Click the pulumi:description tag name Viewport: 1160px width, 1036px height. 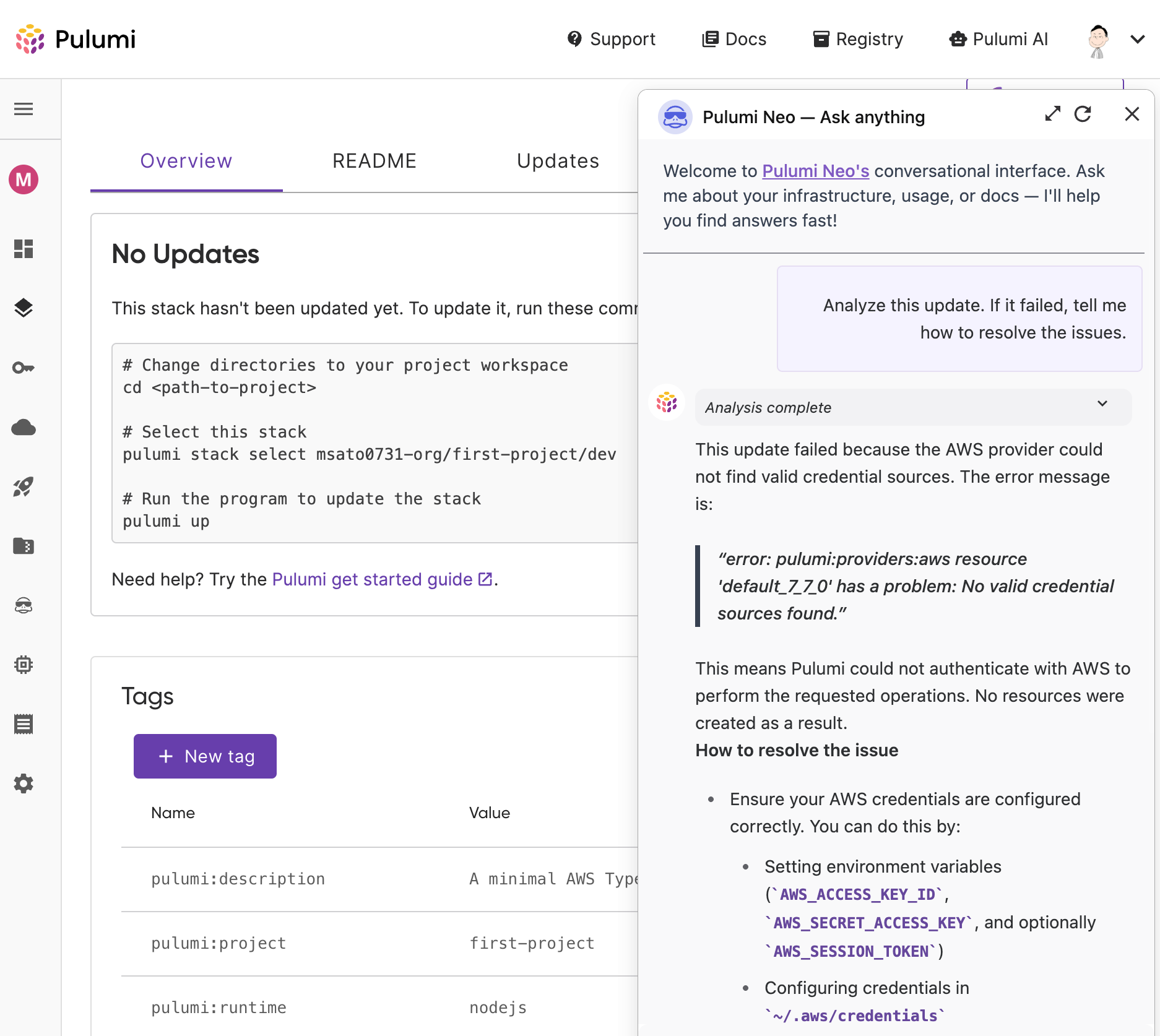pos(238,879)
